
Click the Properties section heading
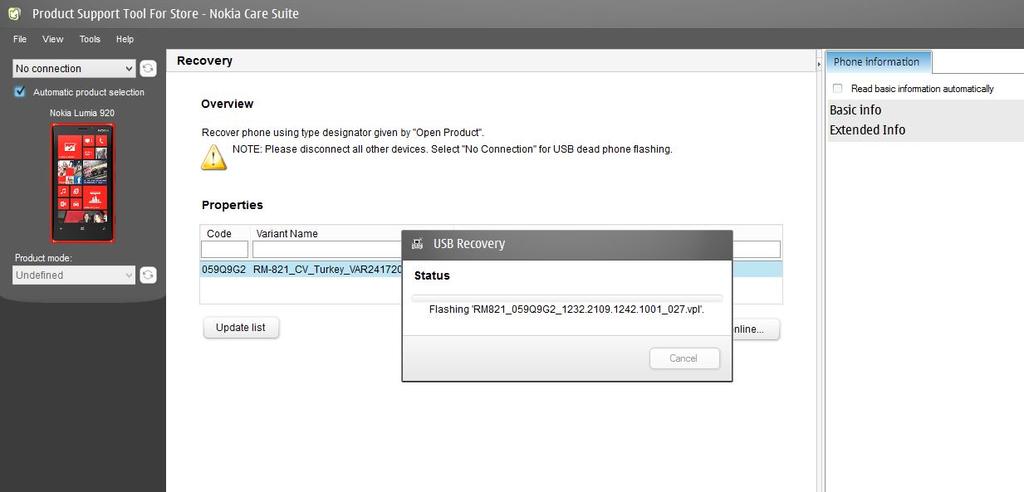[232, 205]
